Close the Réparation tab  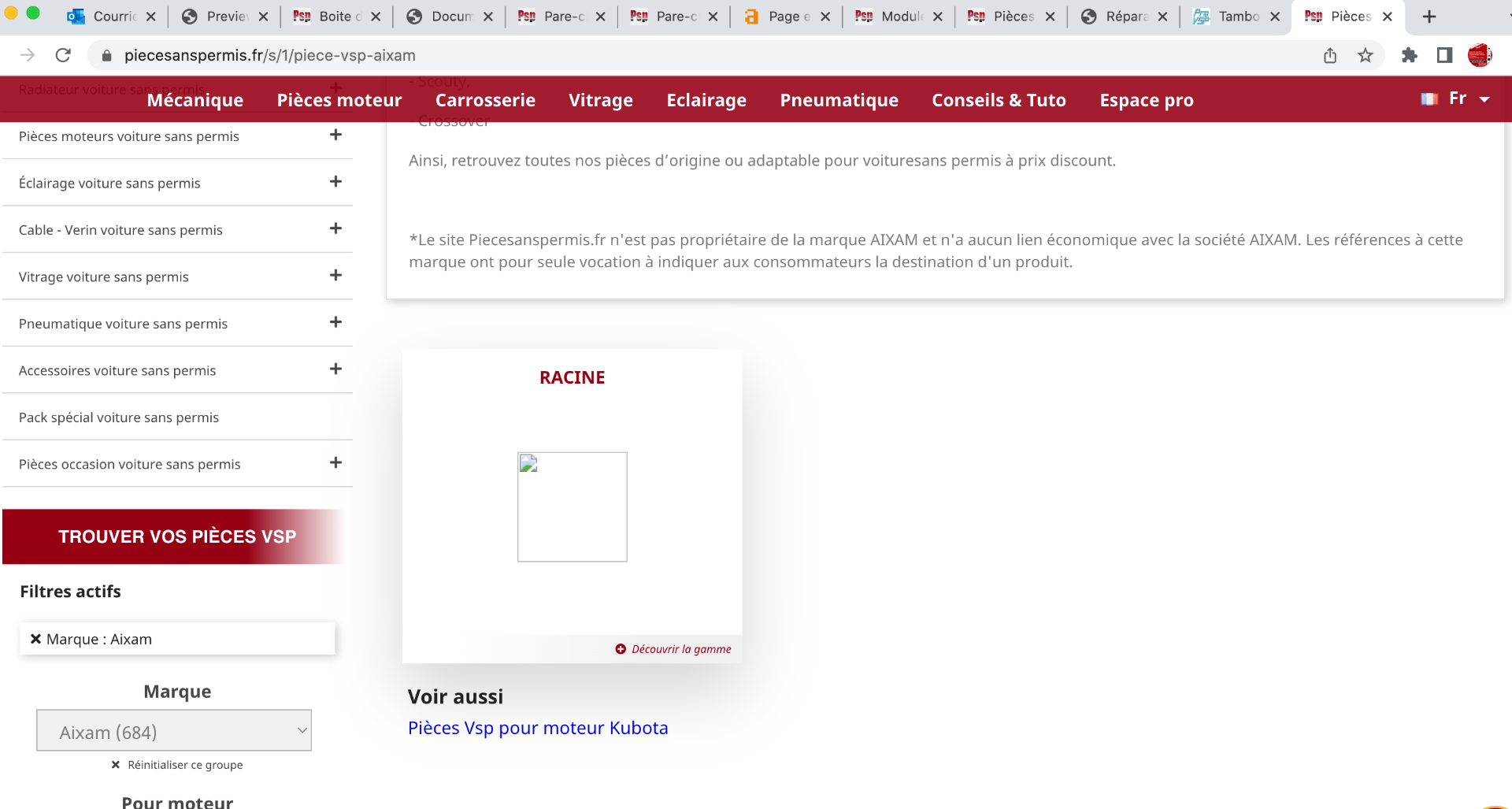coord(1162,17)
